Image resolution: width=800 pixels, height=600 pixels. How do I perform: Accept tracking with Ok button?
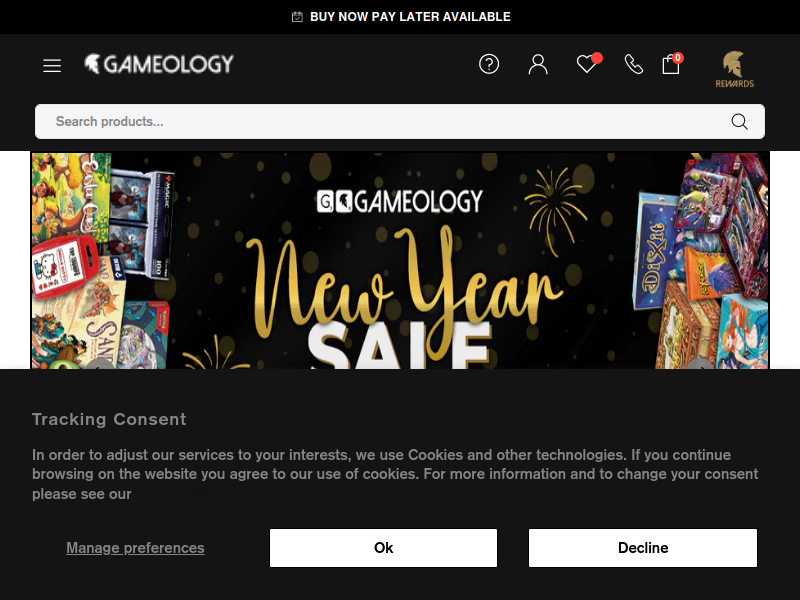pos(383,548)
